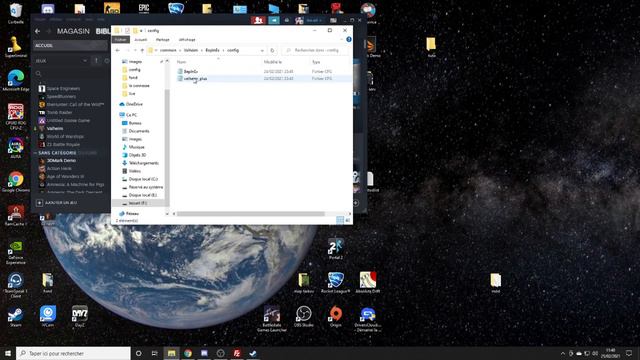
Task: Click the Valheim breadcrumb in address bar
Action: (x=191, y=50)
